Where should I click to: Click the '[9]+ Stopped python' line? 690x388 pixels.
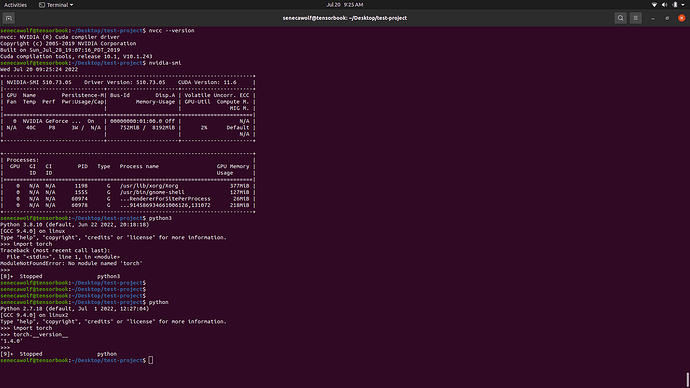(59, 354)
